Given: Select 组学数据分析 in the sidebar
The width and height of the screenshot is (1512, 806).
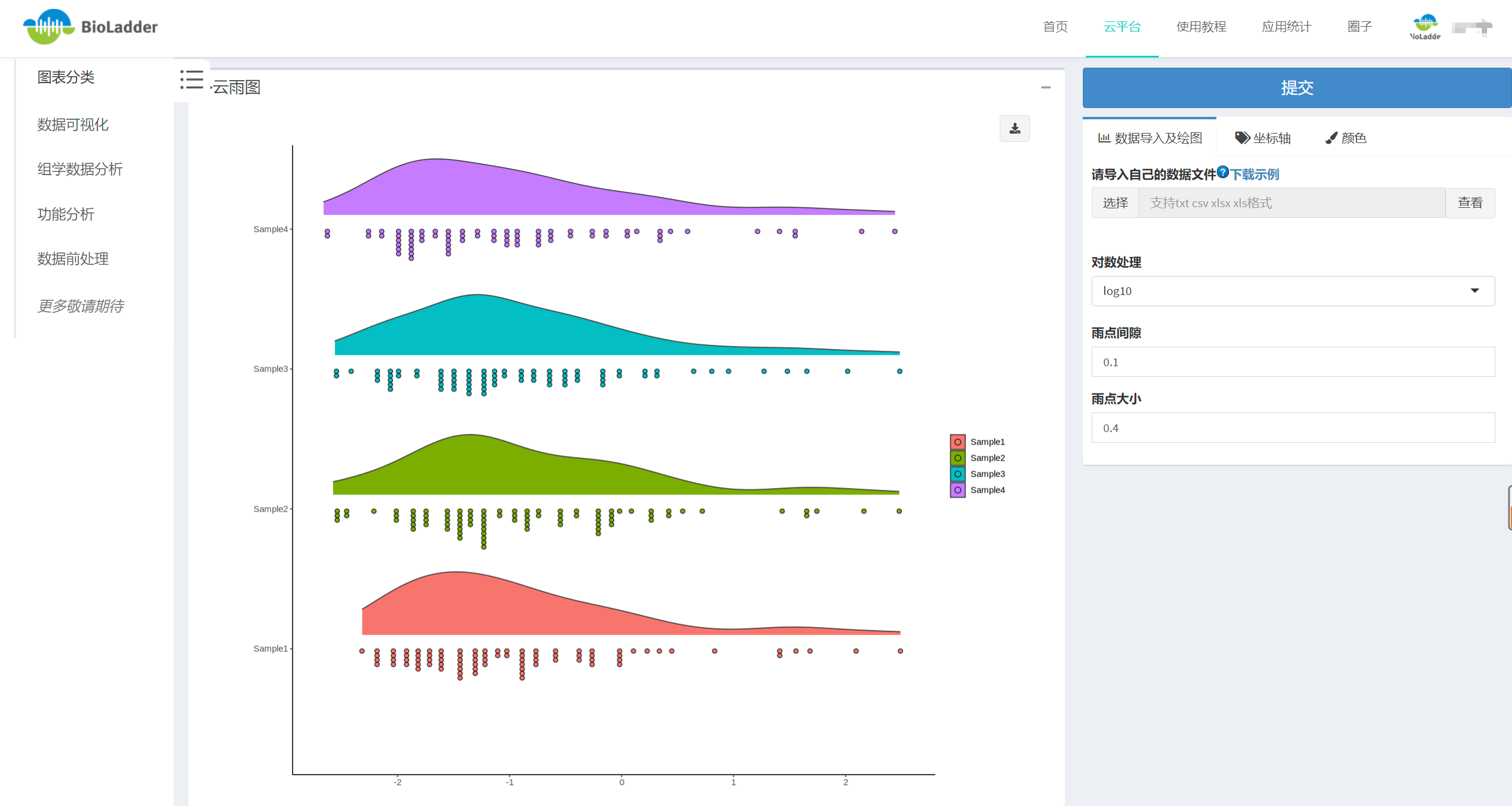Looking at the screenshot, I should tap(80, 170).
